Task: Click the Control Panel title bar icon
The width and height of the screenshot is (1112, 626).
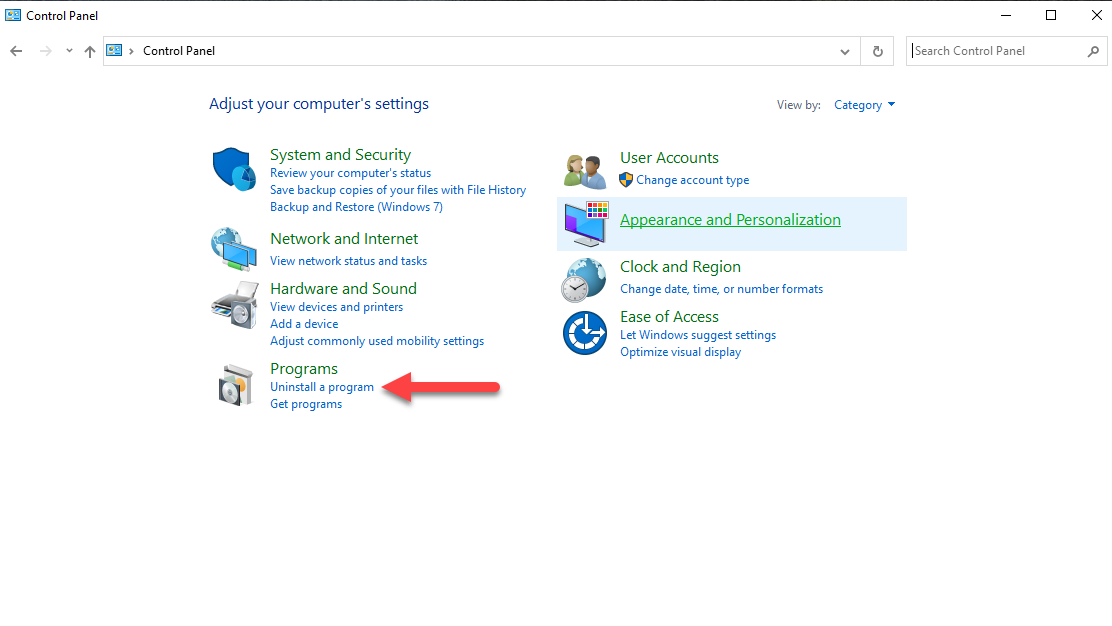Action: click(13, 15)
